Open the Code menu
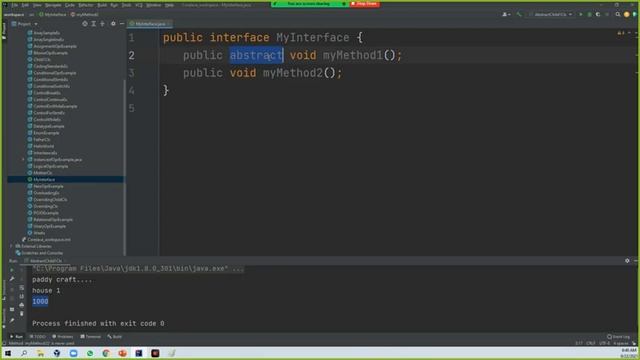The height and width of the screenshot is (360, 640). pos(70,5)
